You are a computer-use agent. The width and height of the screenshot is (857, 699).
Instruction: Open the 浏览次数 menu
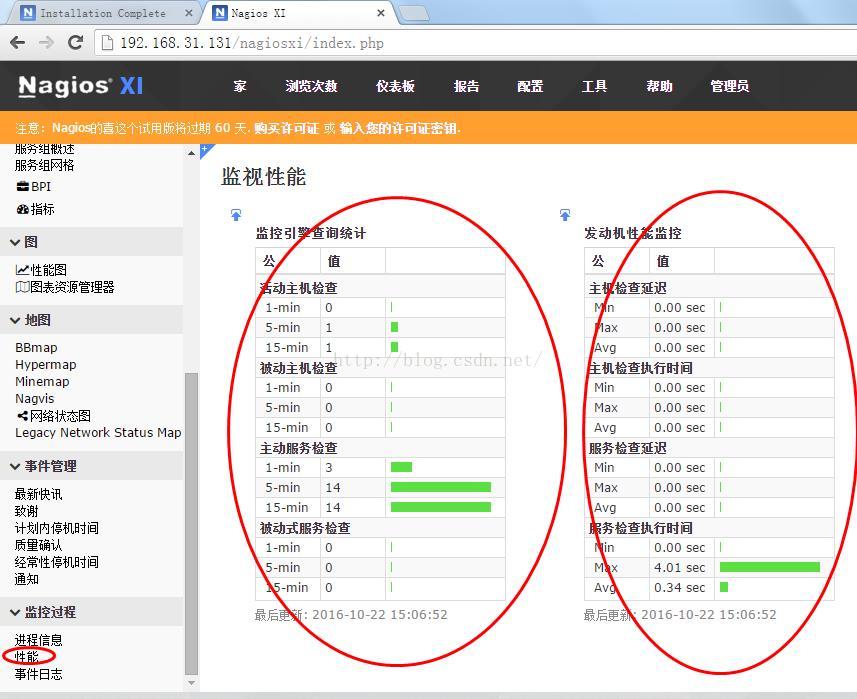(x=311, y=86)
